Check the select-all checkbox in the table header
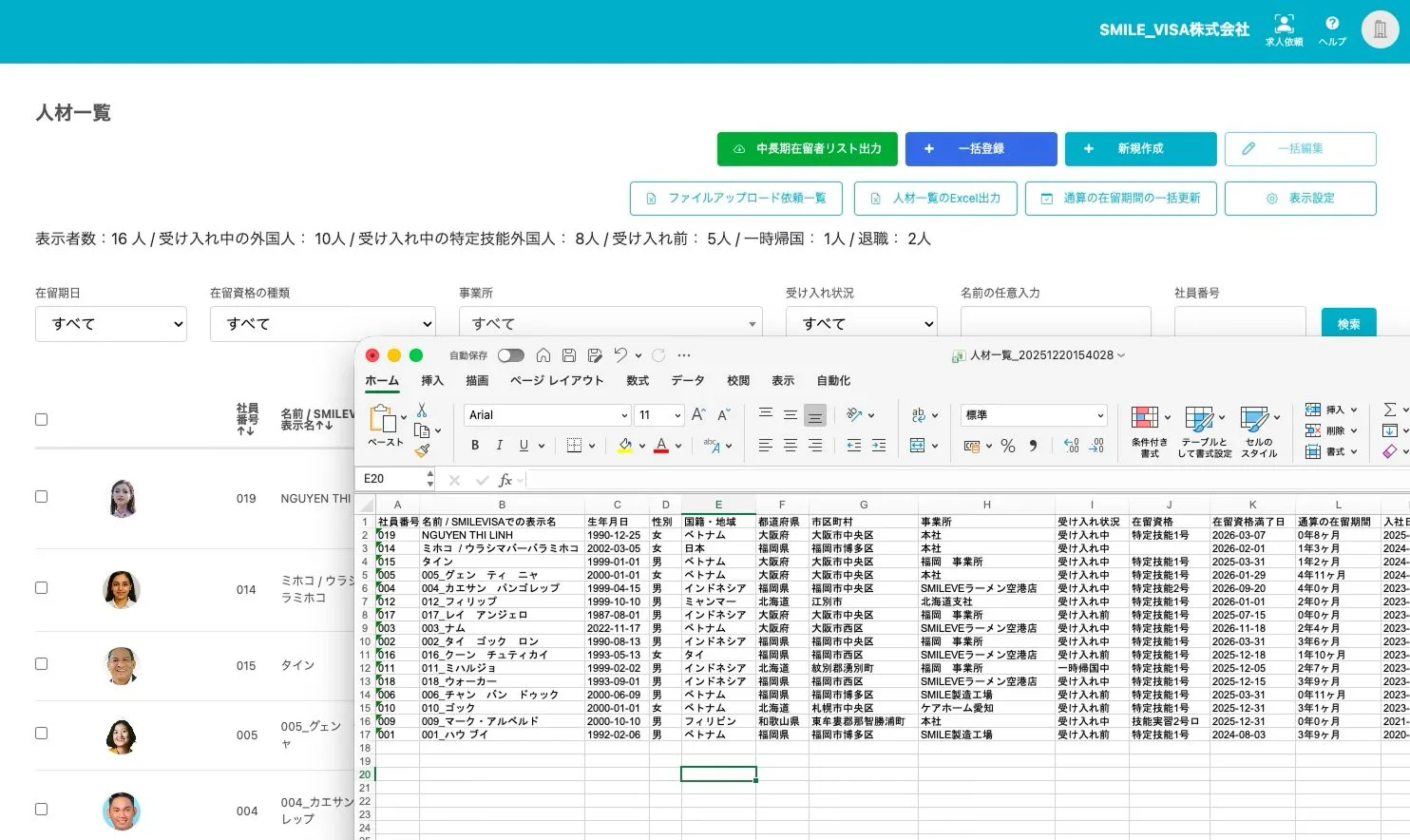The width and height of the screenshot is (1410, 840). (41, 418)
